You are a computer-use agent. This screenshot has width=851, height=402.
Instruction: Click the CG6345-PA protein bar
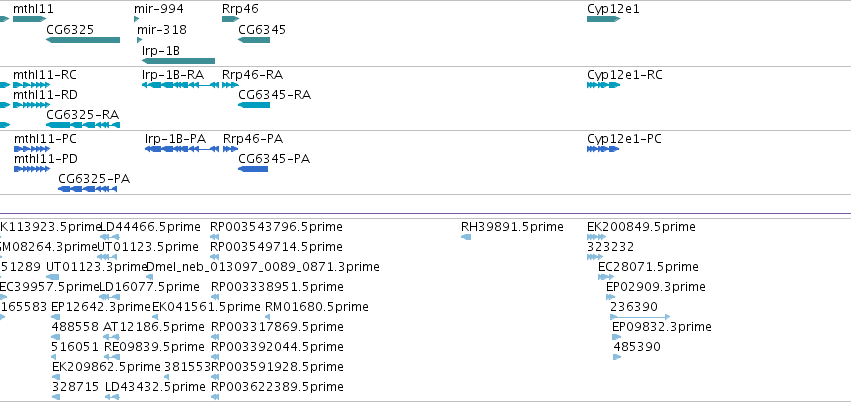pyautogui.click(x=253, y=169)
